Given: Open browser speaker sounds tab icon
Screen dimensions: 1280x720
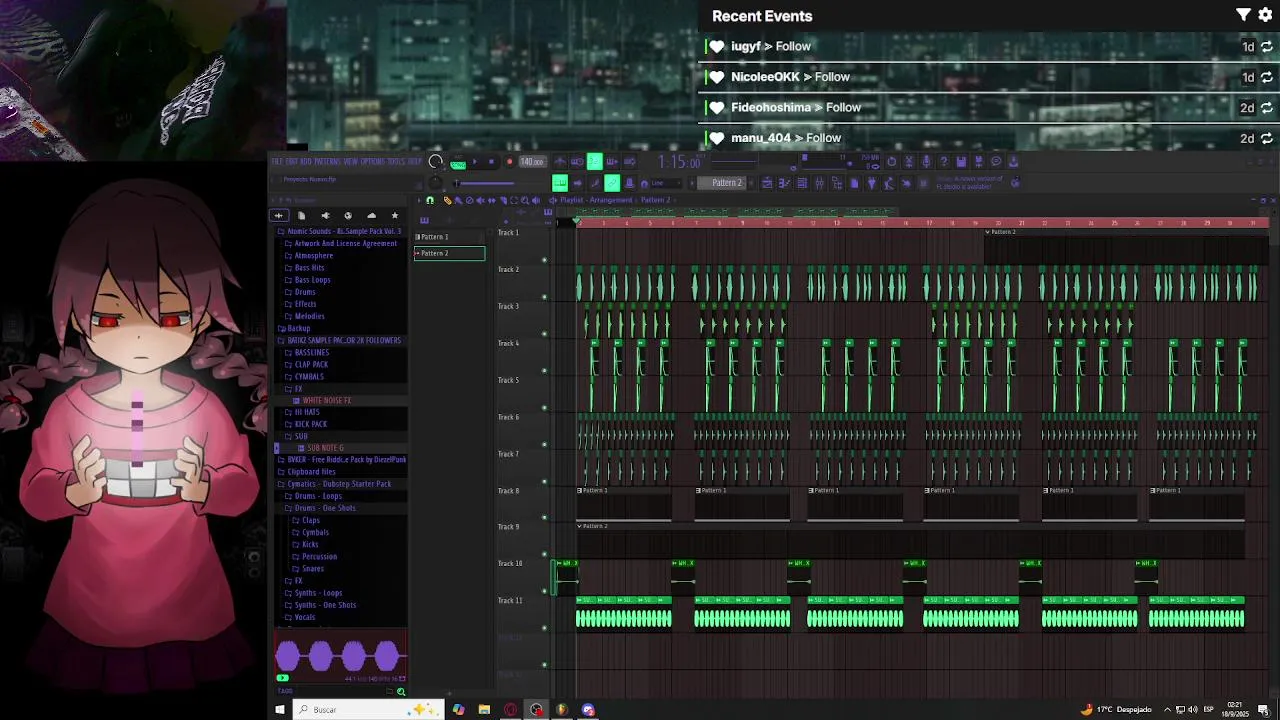Looking at the screenshot, I should coord(325,215).
